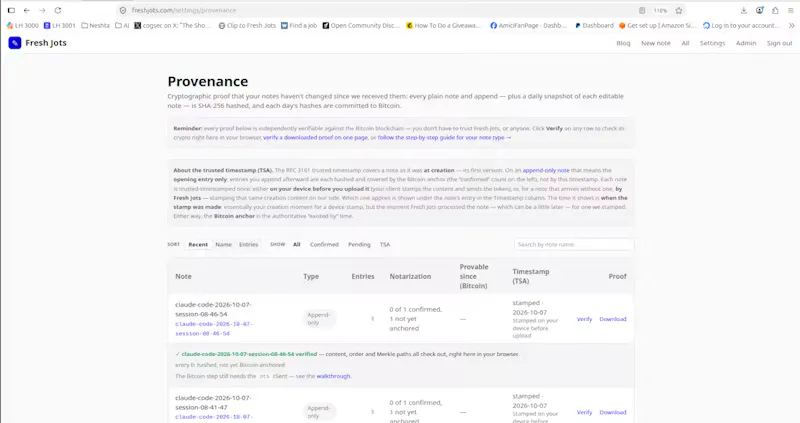Screen dimensions: 800x423
Task: Click the 110% zoom indicator
Action: pyautogui.click(x=660, y=10)
